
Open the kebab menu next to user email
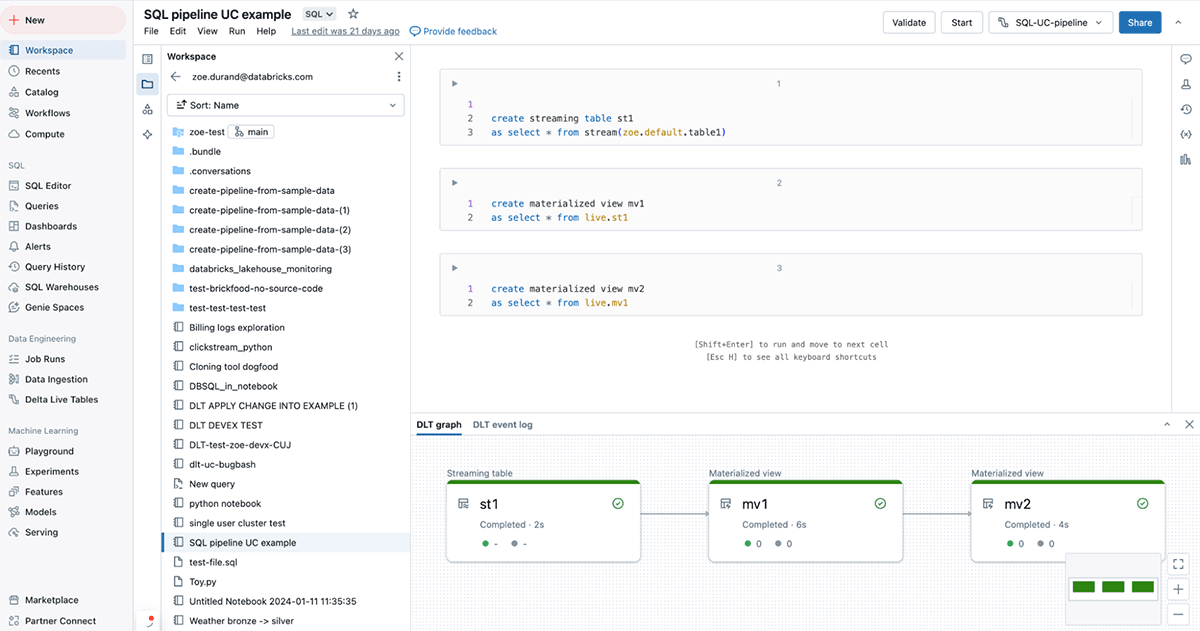point(399,77)
